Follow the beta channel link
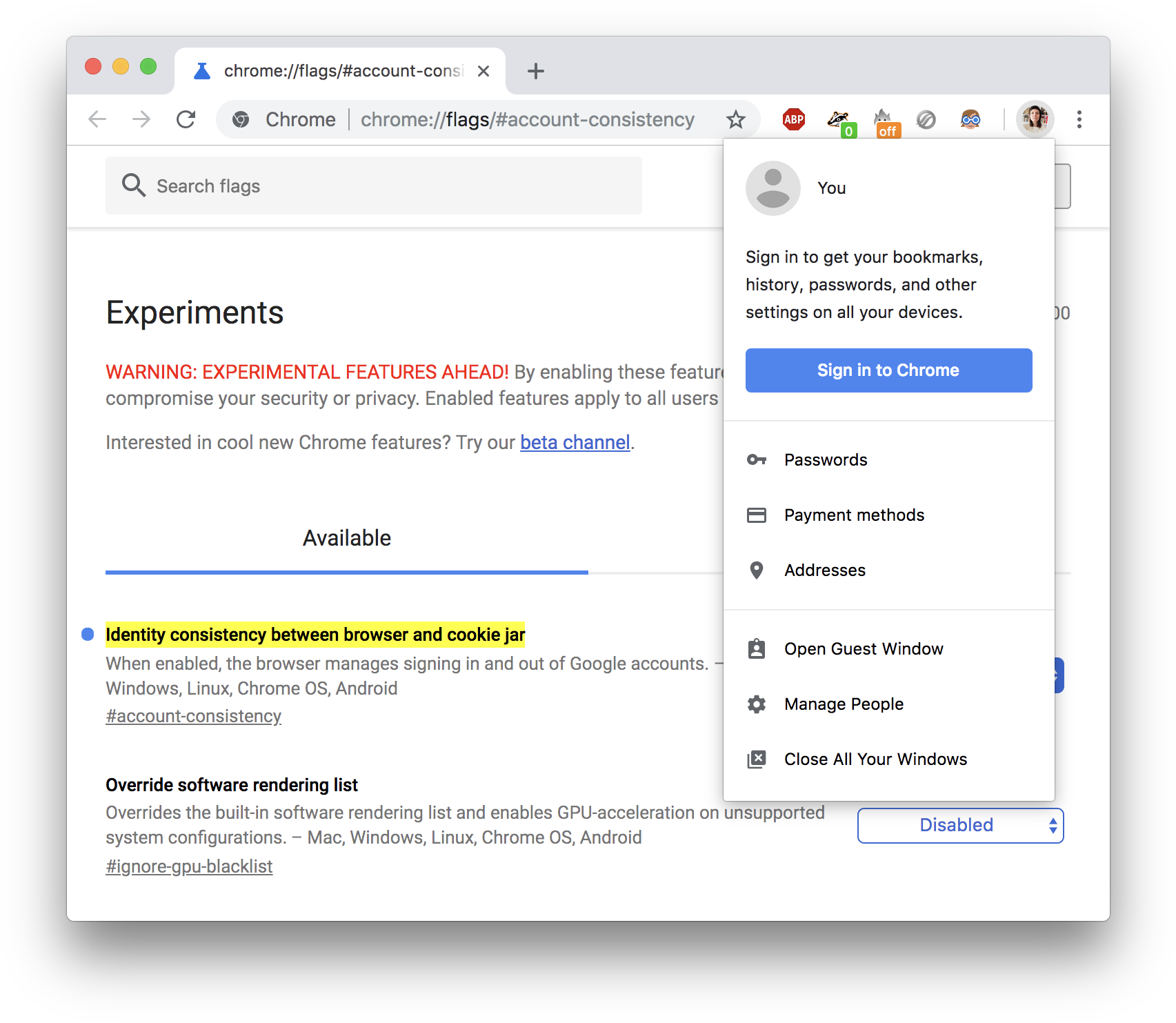This screenshot has height=1023, width=1176. [575, 442]
